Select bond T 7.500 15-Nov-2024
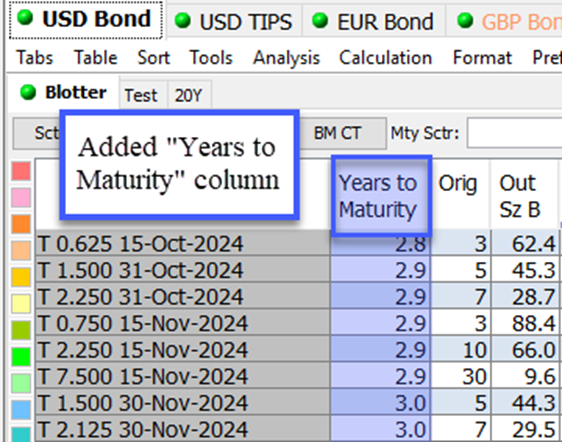The image size is (562, 442). point(183,376)
